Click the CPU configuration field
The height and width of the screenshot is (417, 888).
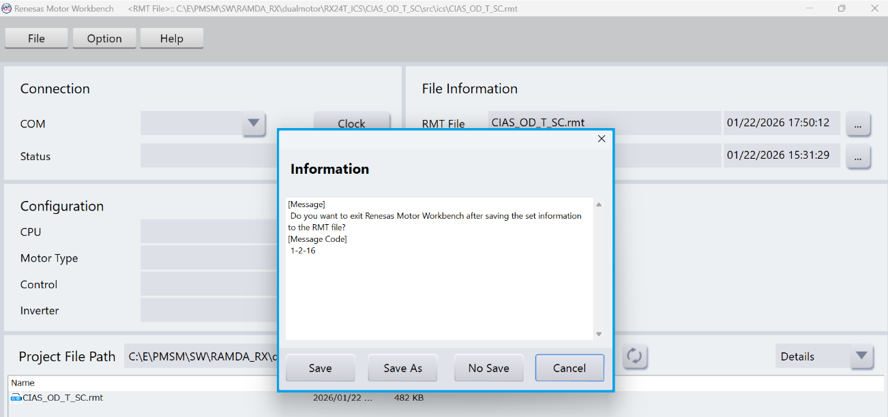[x=209, y=232]
